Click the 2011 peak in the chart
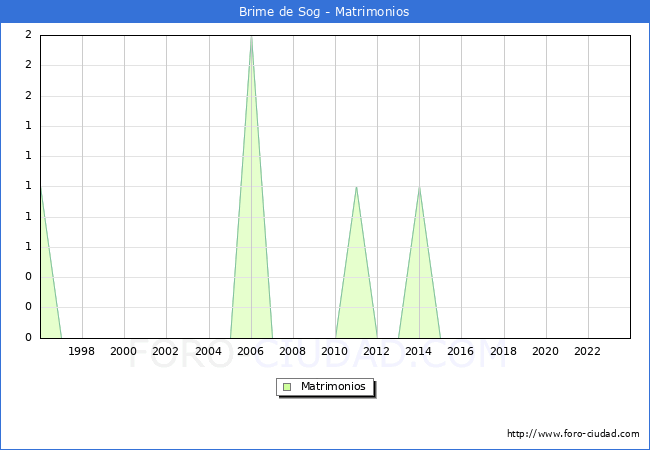Screen dimensions: 650x450 point(357,188)
